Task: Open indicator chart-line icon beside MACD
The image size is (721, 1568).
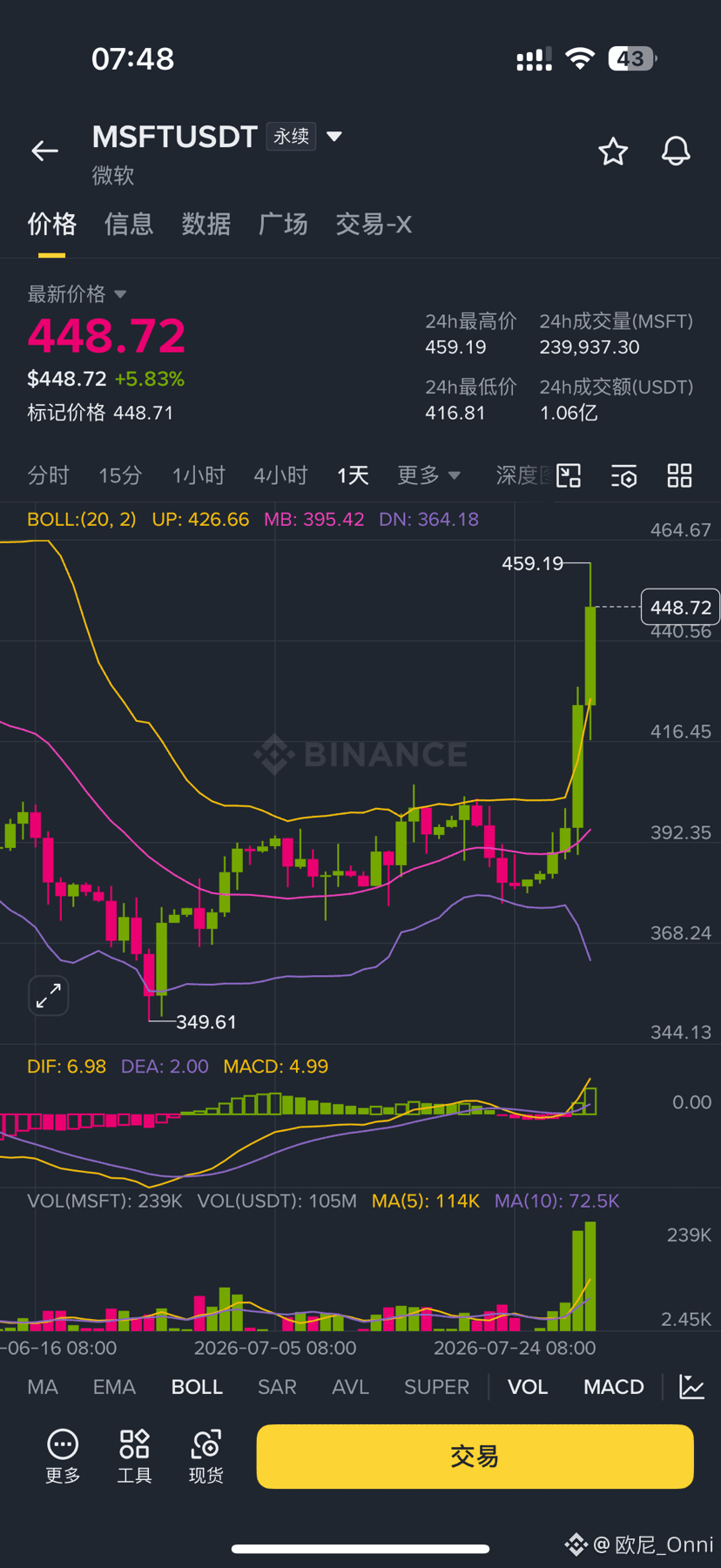Action: click(x=691, y=1387)
